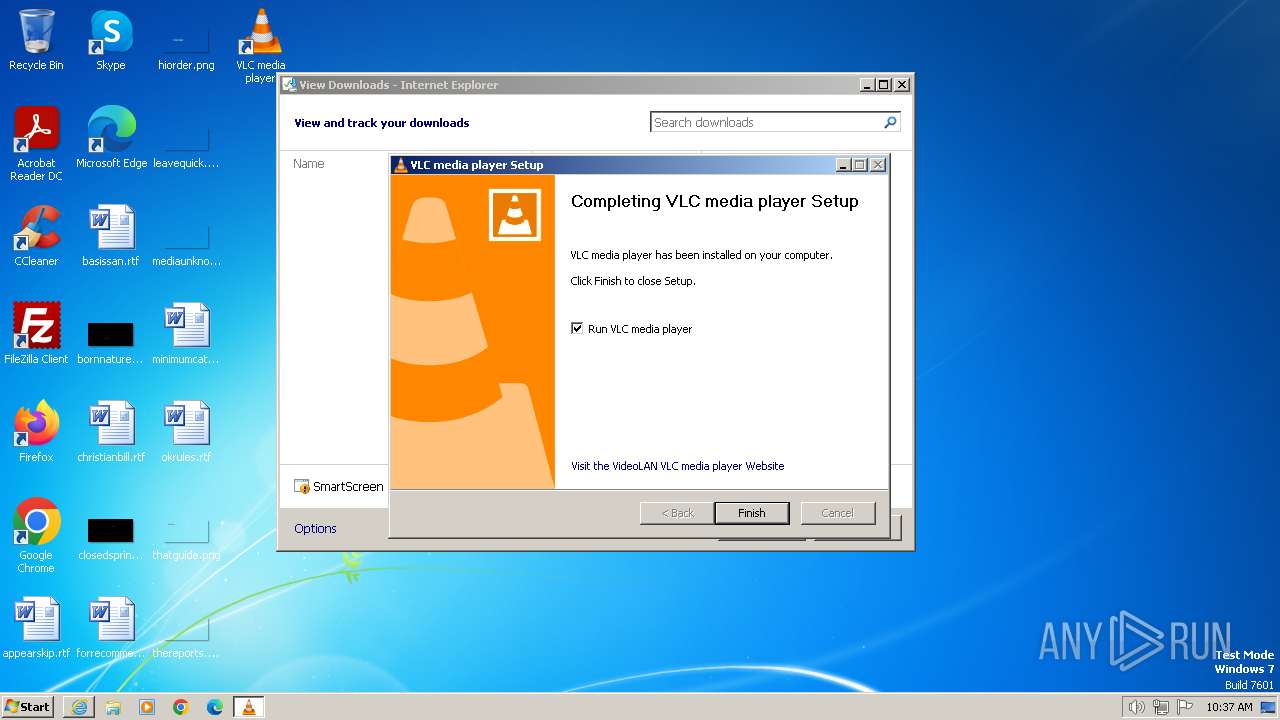Open the Skype desktop shortcut
Screen dimensions: 1280x720
coord(110,40)
